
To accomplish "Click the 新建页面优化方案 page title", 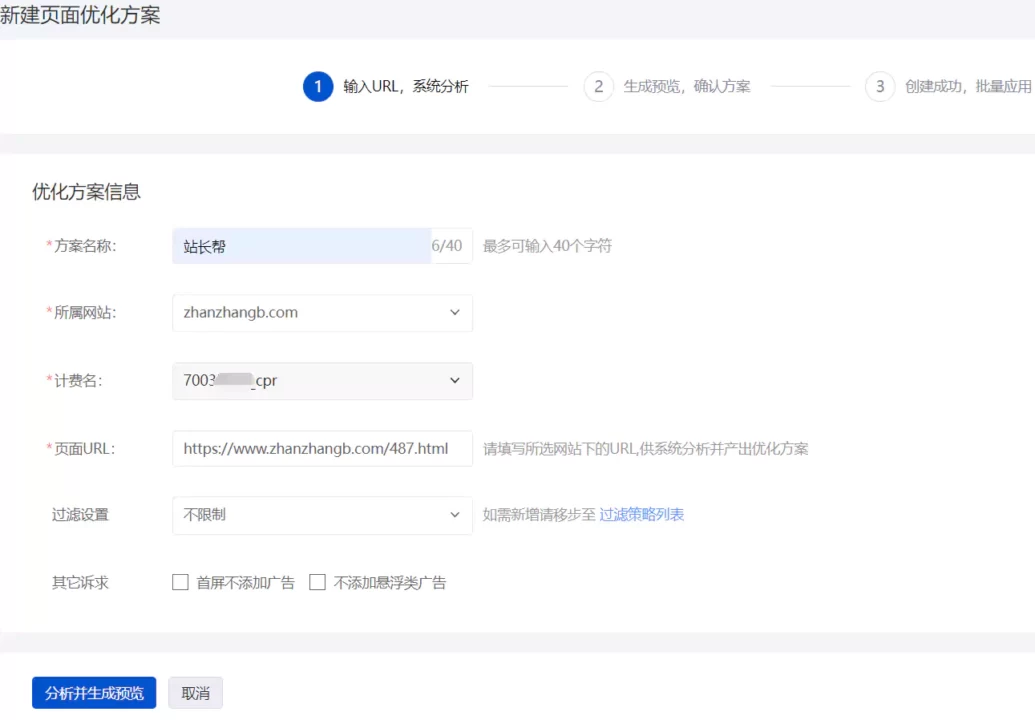I will pos(80,15).
